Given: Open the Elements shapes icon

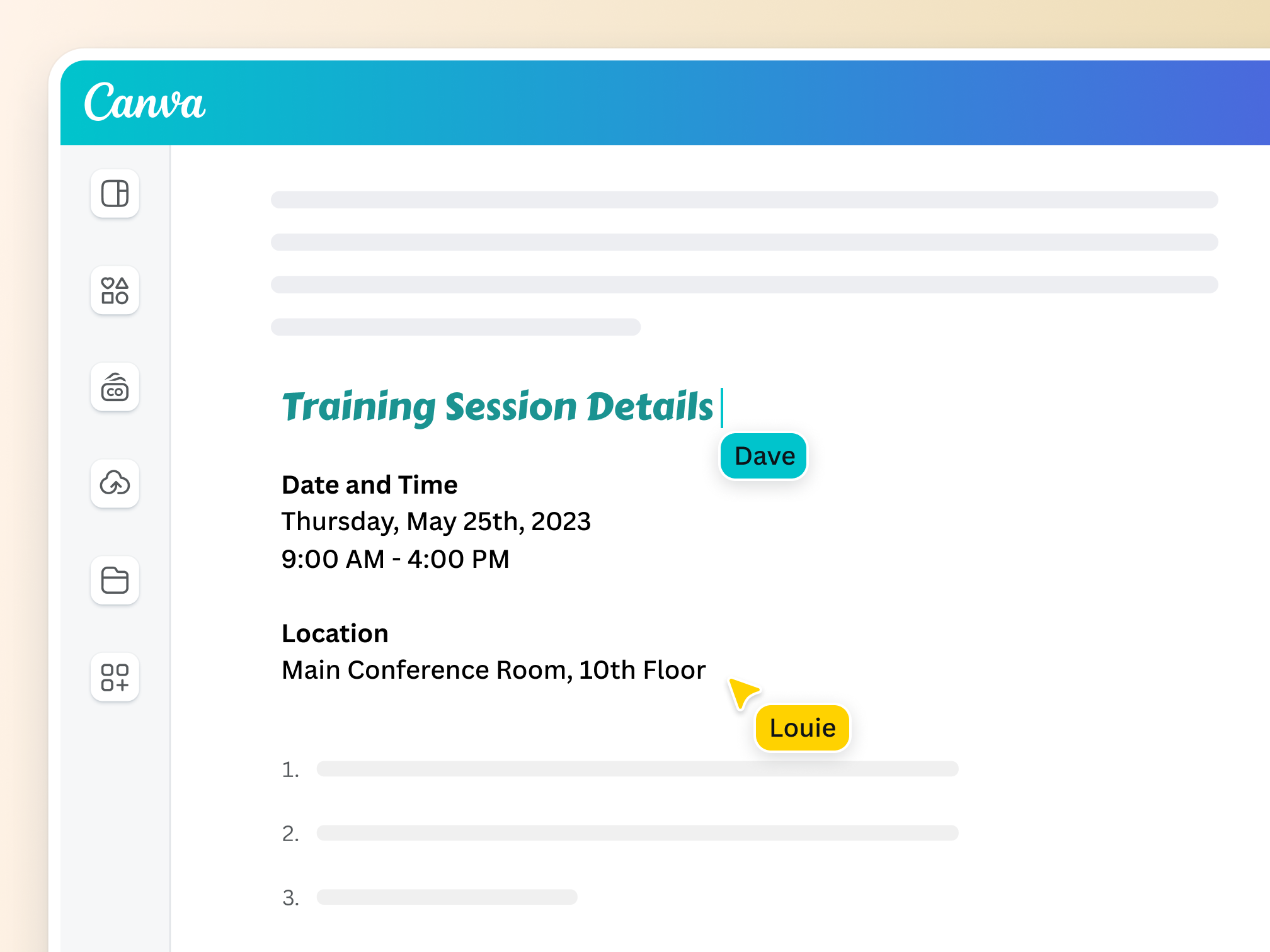Looking at the screenshot, I should tap(115, 290).
